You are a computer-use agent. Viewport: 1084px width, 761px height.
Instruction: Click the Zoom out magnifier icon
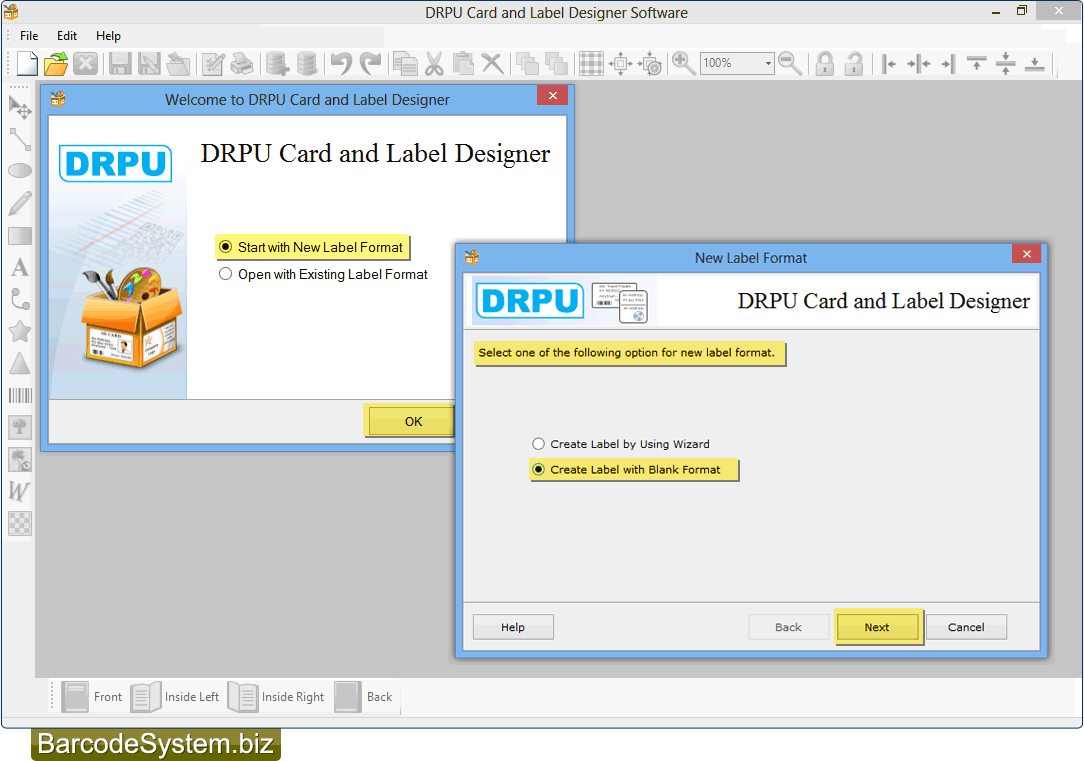[789, 64]
